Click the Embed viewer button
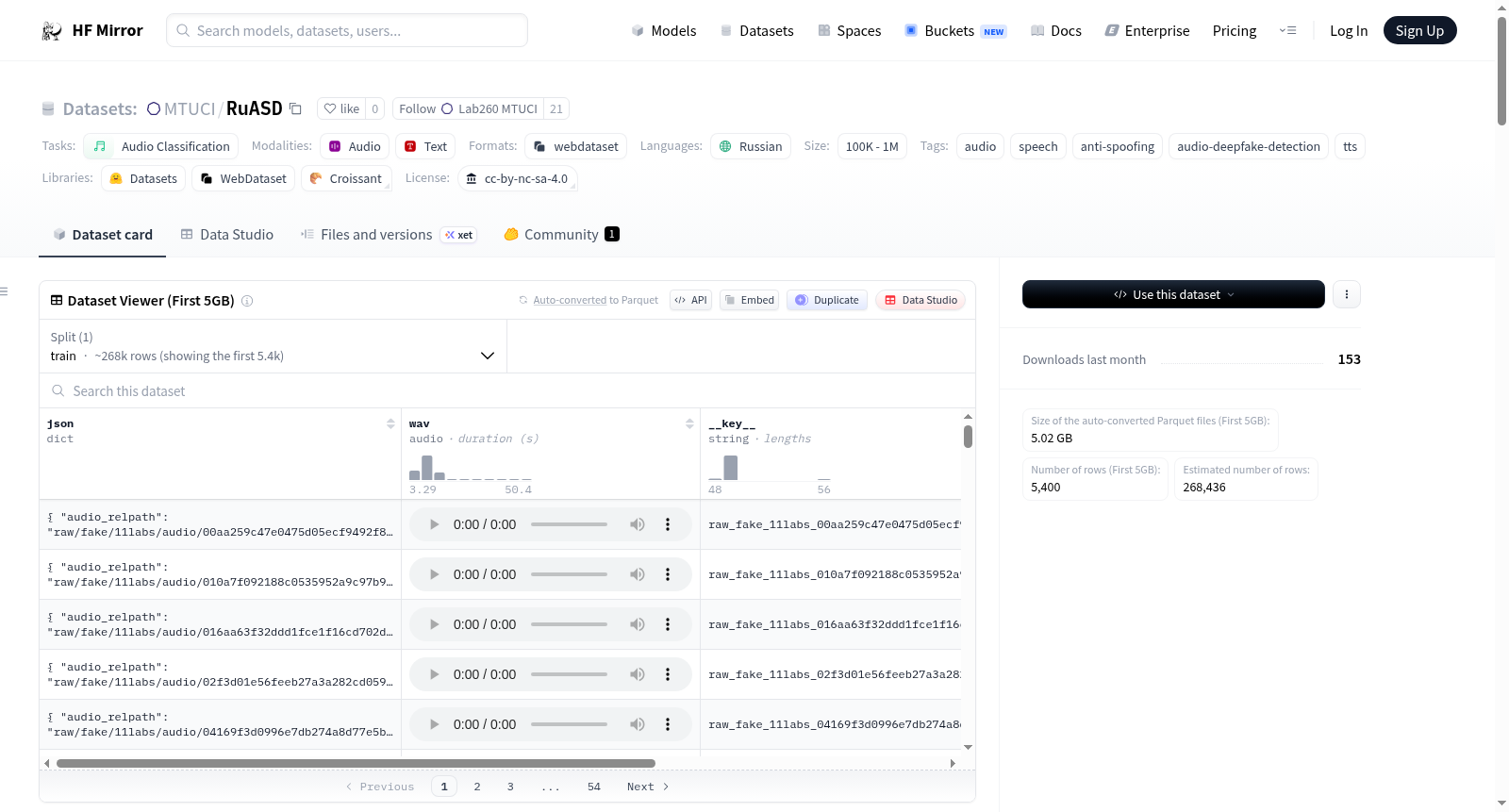 [x=749, y=300]
